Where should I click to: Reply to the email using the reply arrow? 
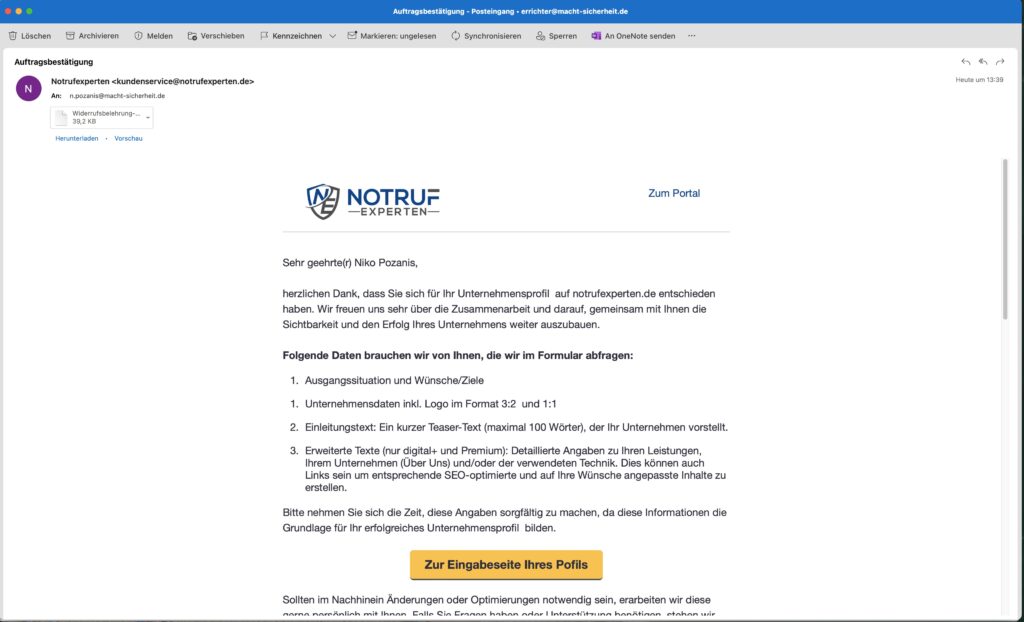(x=965, y=62)
